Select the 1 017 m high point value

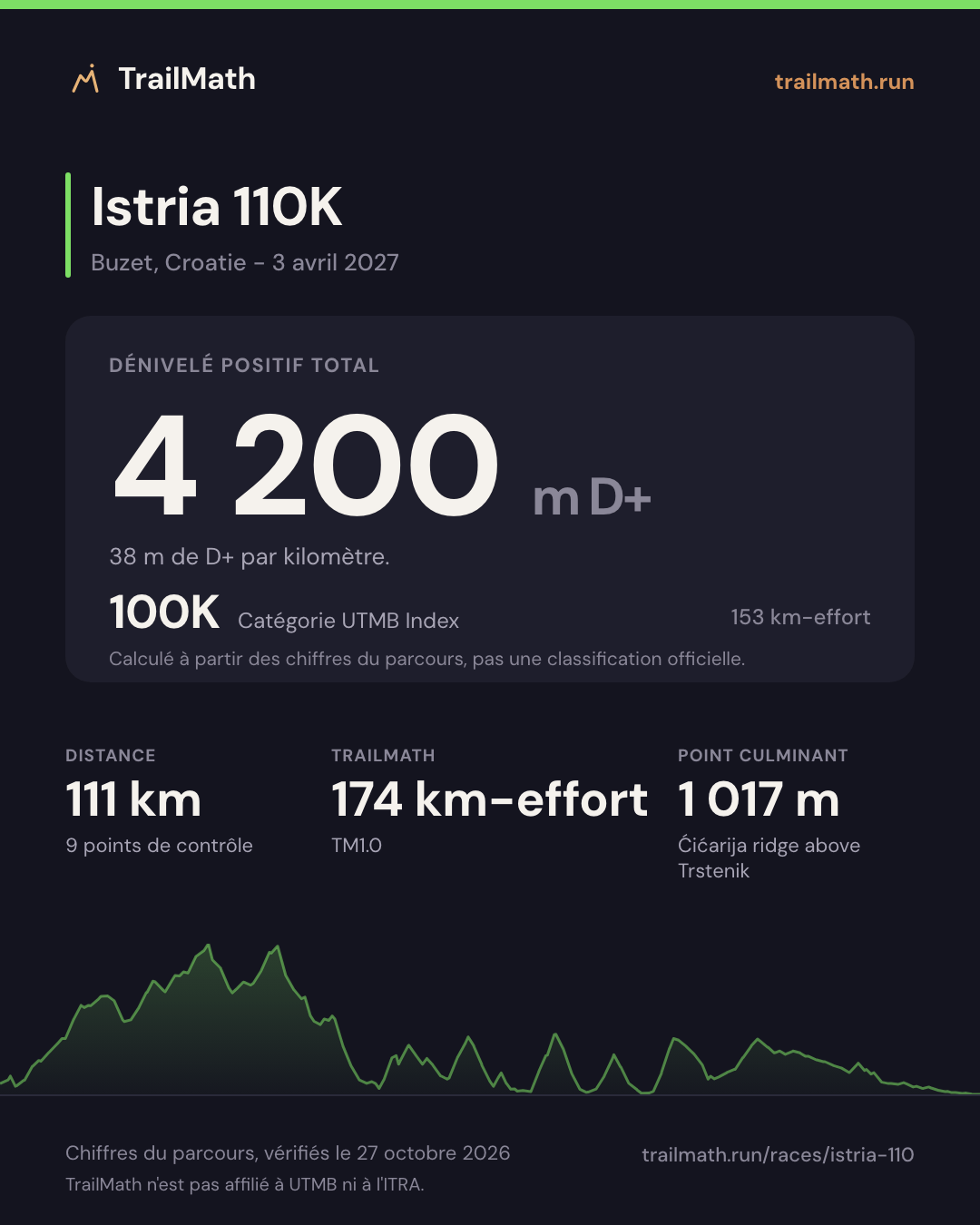[x=759, y=799]
